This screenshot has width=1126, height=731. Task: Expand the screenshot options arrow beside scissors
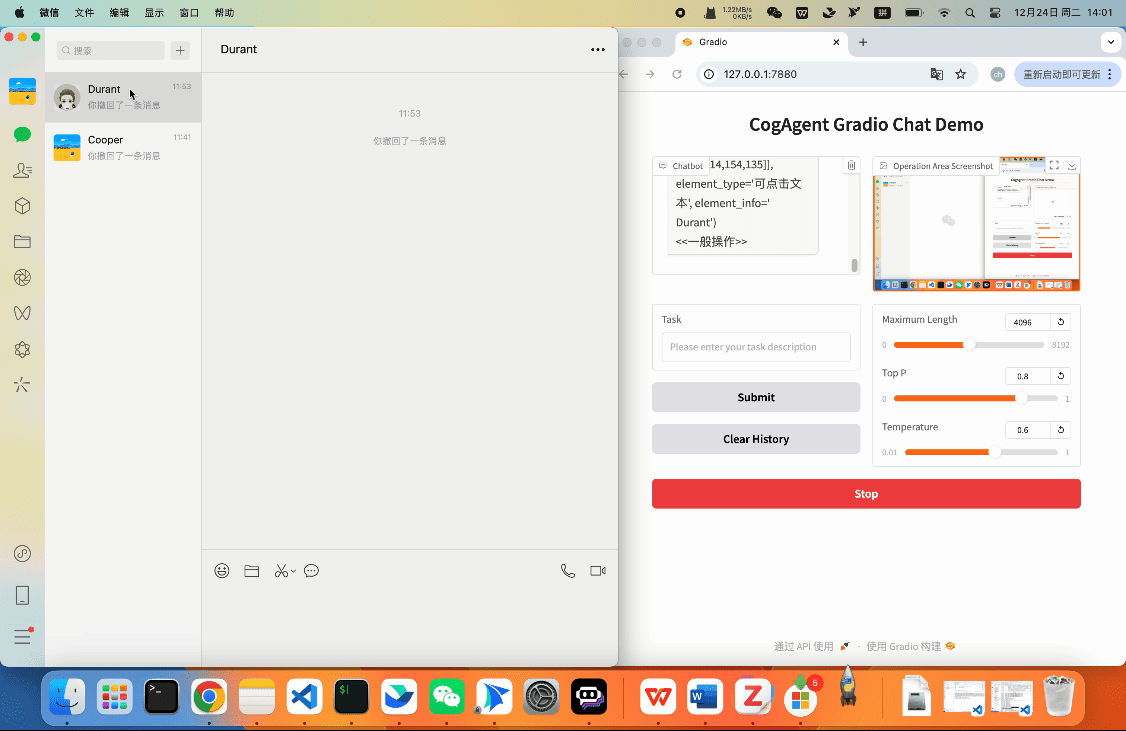pos(293,572)
